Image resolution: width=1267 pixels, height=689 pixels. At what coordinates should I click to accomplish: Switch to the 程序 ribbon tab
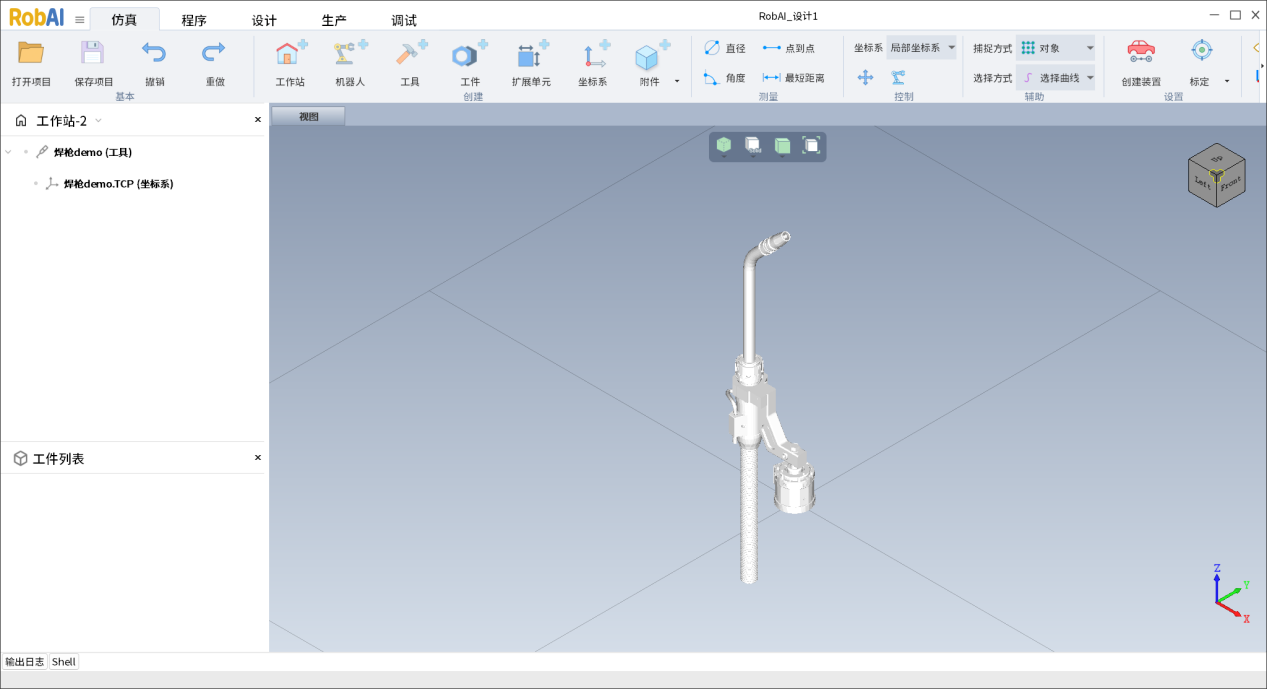pos(194,20)
